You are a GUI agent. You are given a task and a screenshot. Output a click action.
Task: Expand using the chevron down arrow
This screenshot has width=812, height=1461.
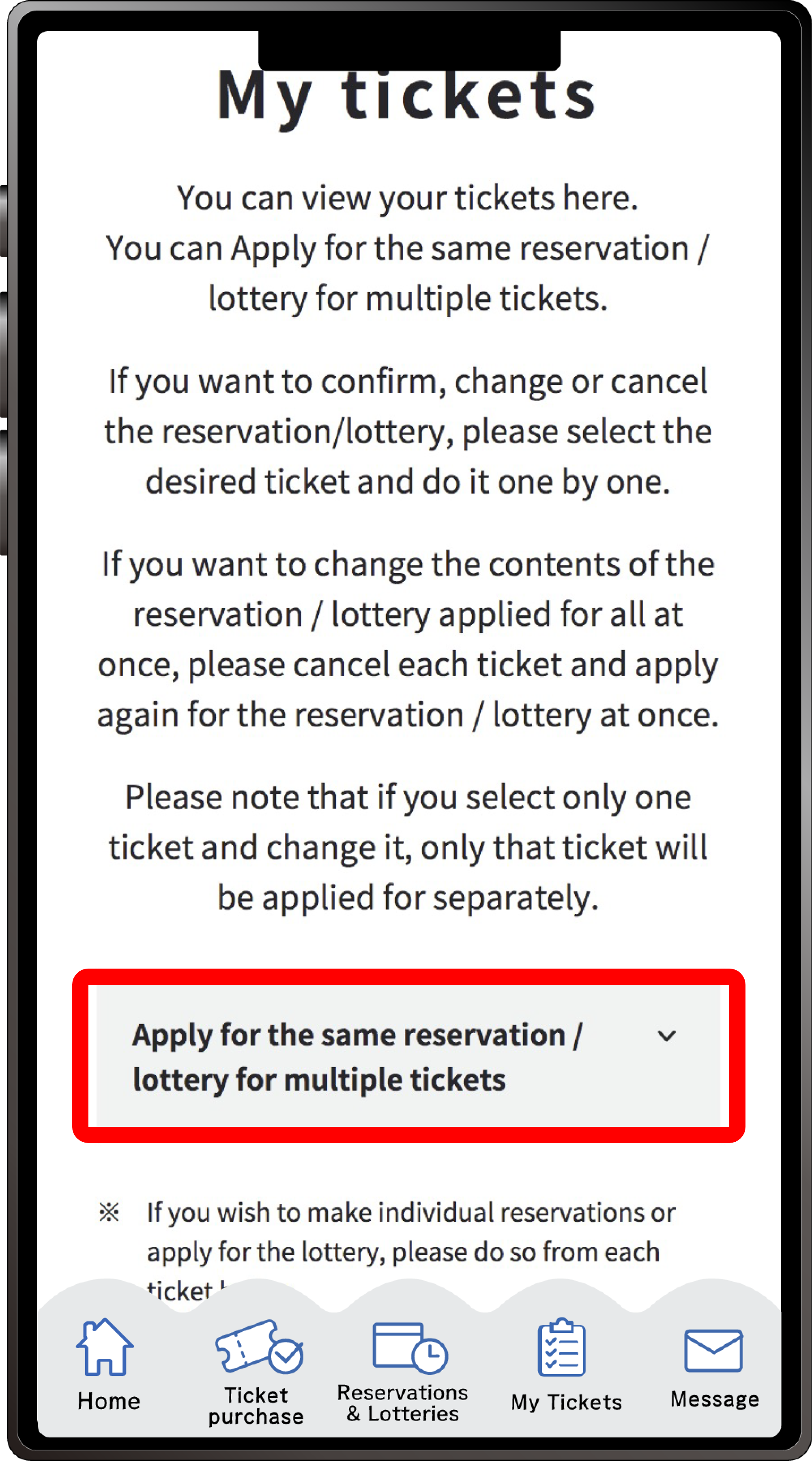tap(666, 1036)
